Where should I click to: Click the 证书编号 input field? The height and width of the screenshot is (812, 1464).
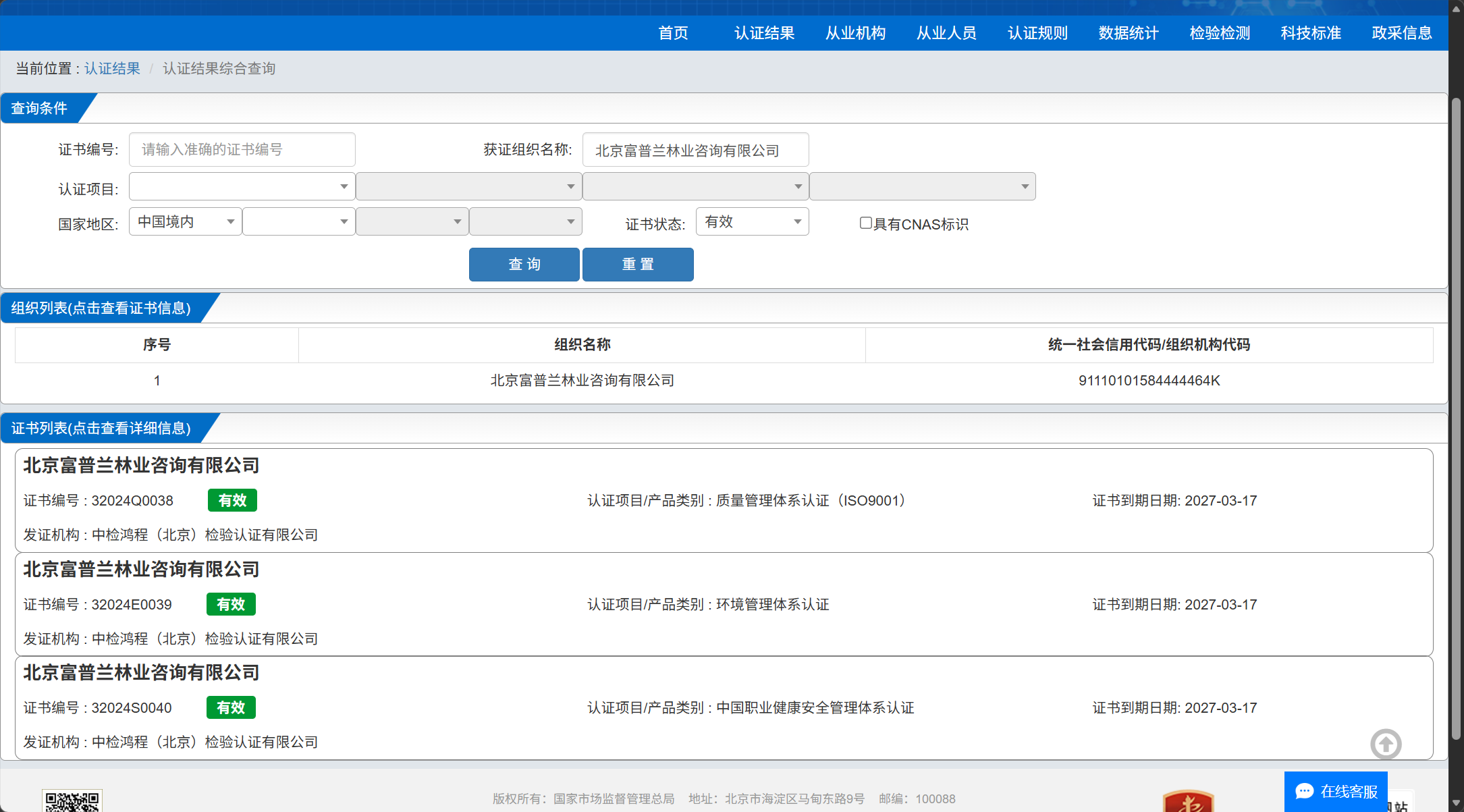242,150
